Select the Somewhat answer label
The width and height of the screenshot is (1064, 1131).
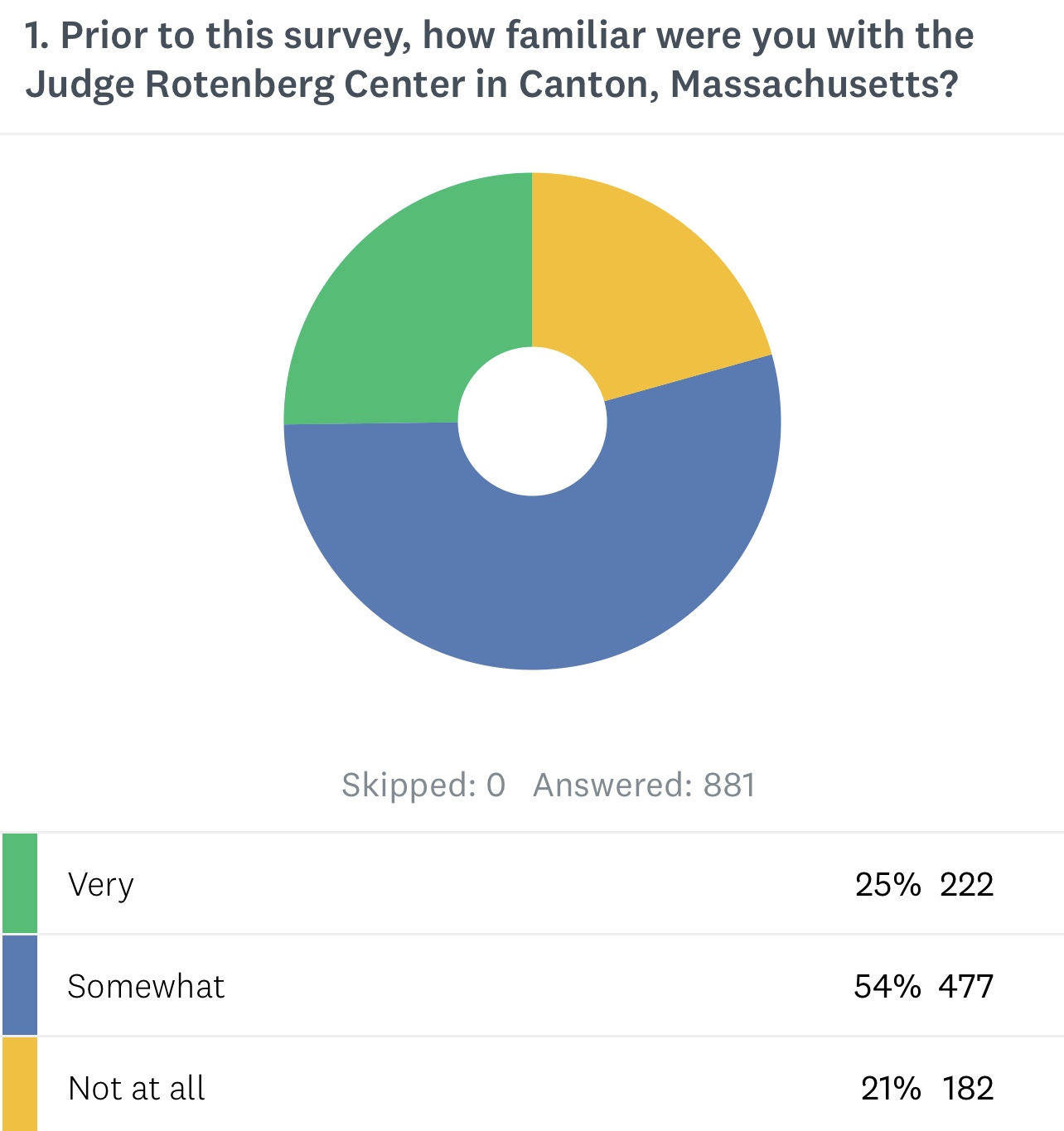[146, 987]
